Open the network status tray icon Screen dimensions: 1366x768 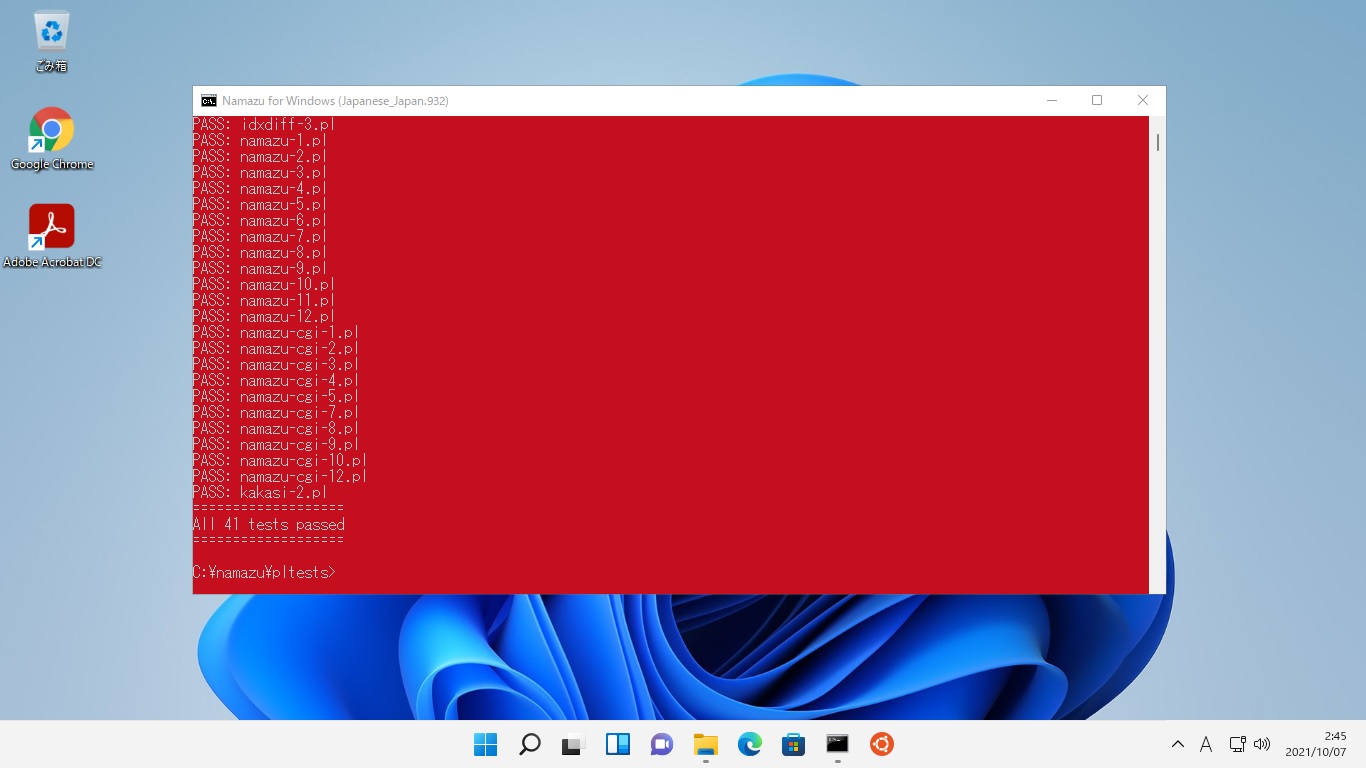click(1237, 744)
